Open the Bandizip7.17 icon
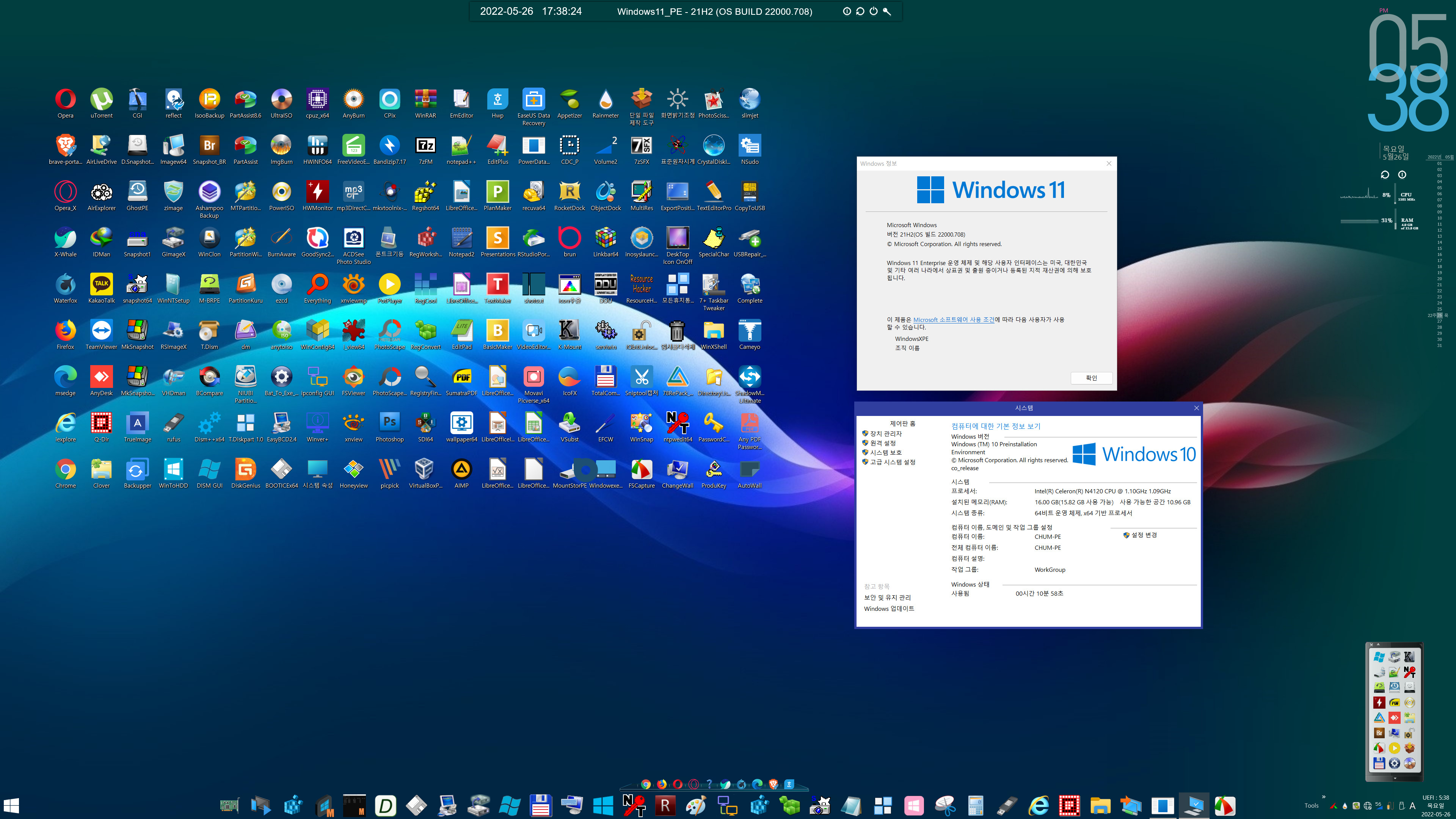The width and height of the screenshot is (1456, 819). 389,149
